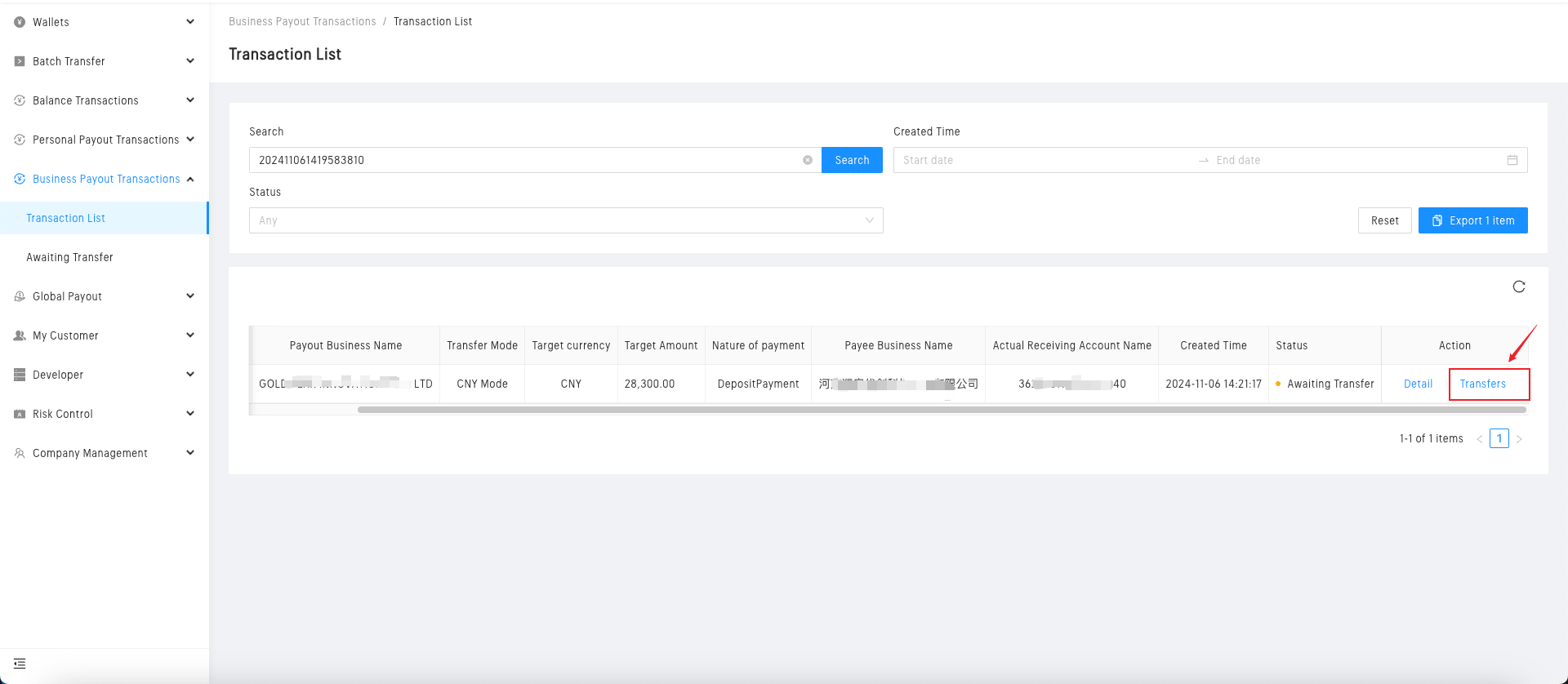Click the Target Amount column header

click(661, 345)
